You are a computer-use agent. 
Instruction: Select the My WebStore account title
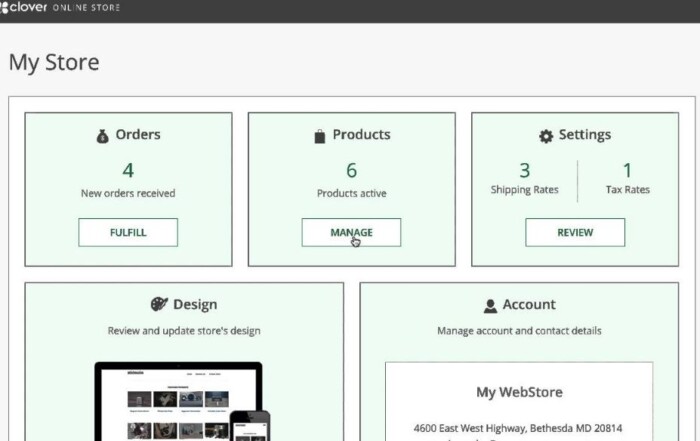[x=519, y=392]
